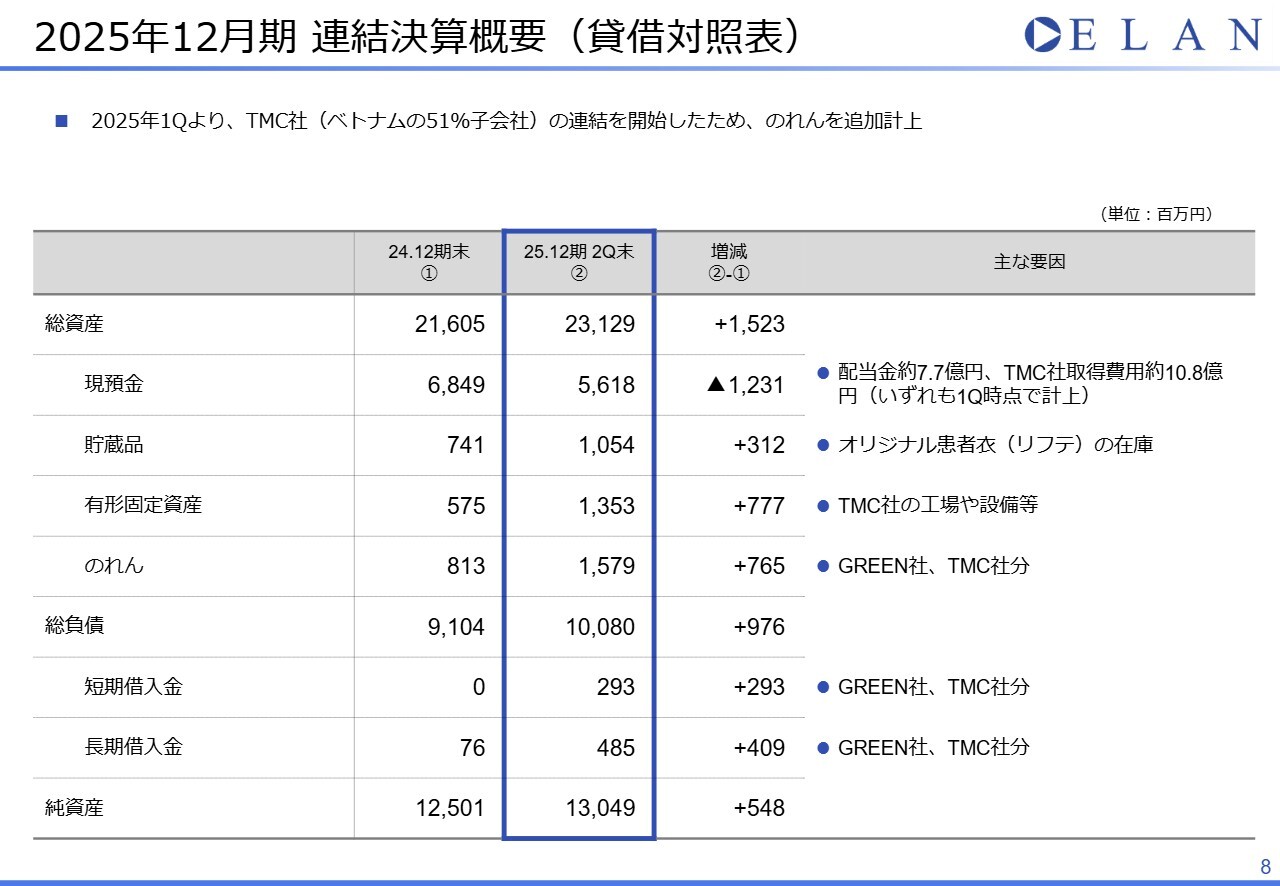Select the 増減 column header
The width and height of the screenshot is (1280, 886).
[729, 262]
